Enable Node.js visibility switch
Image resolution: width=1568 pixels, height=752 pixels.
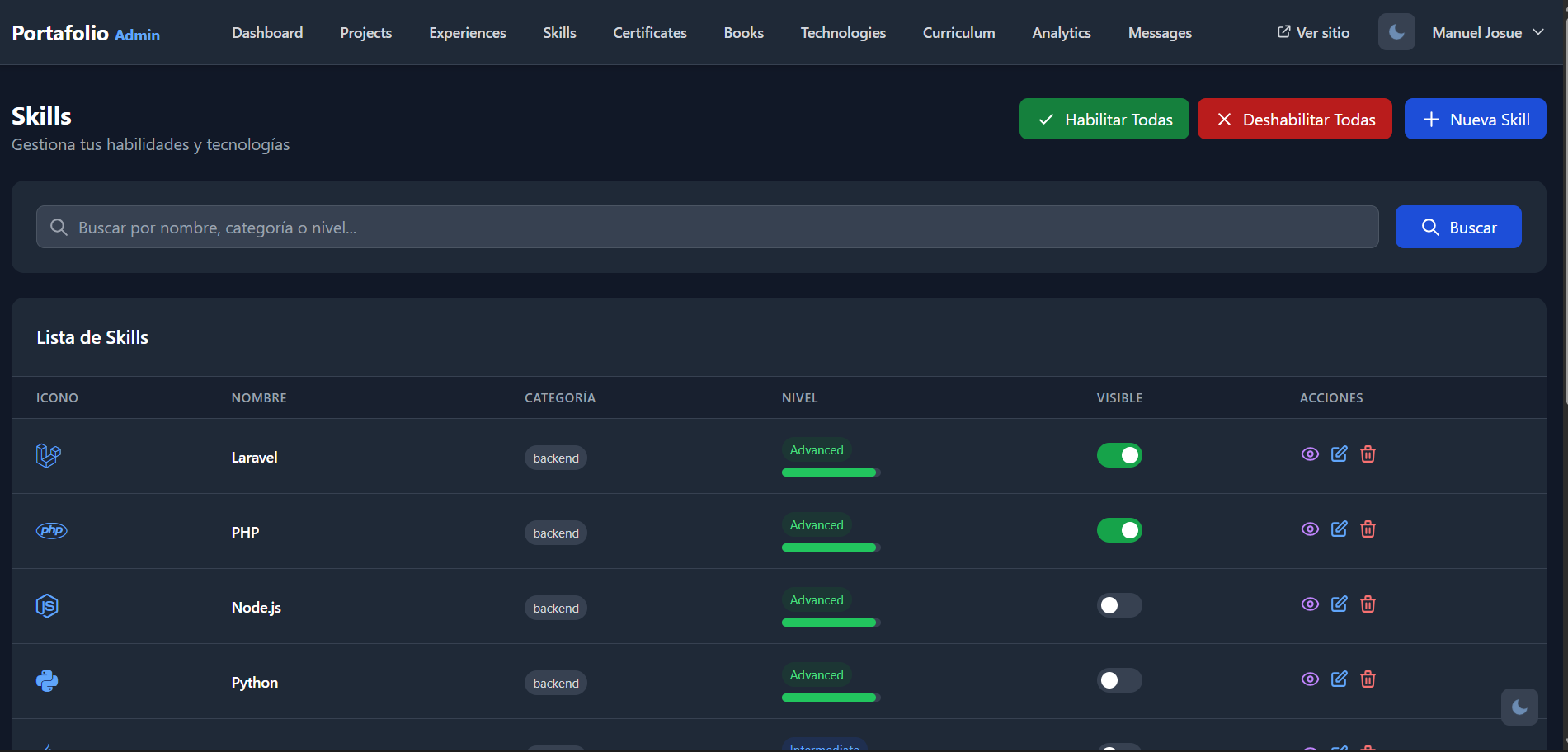click(1119, 605)
